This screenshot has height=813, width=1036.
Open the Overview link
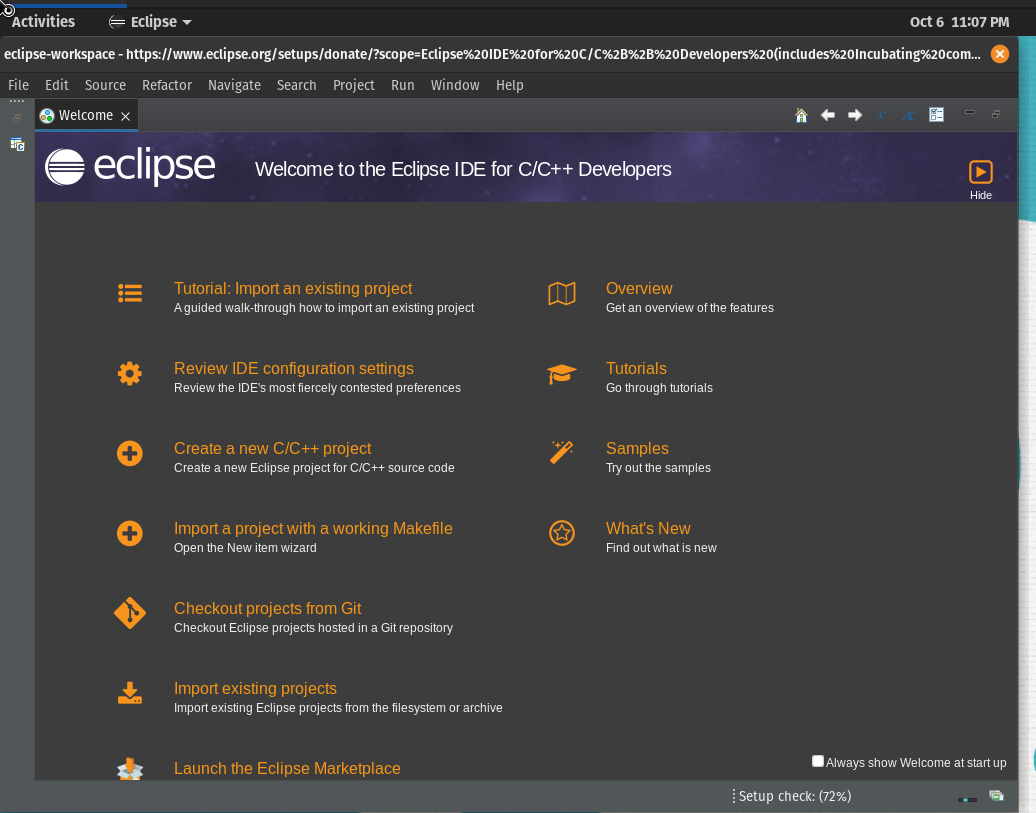coord(639,289)
